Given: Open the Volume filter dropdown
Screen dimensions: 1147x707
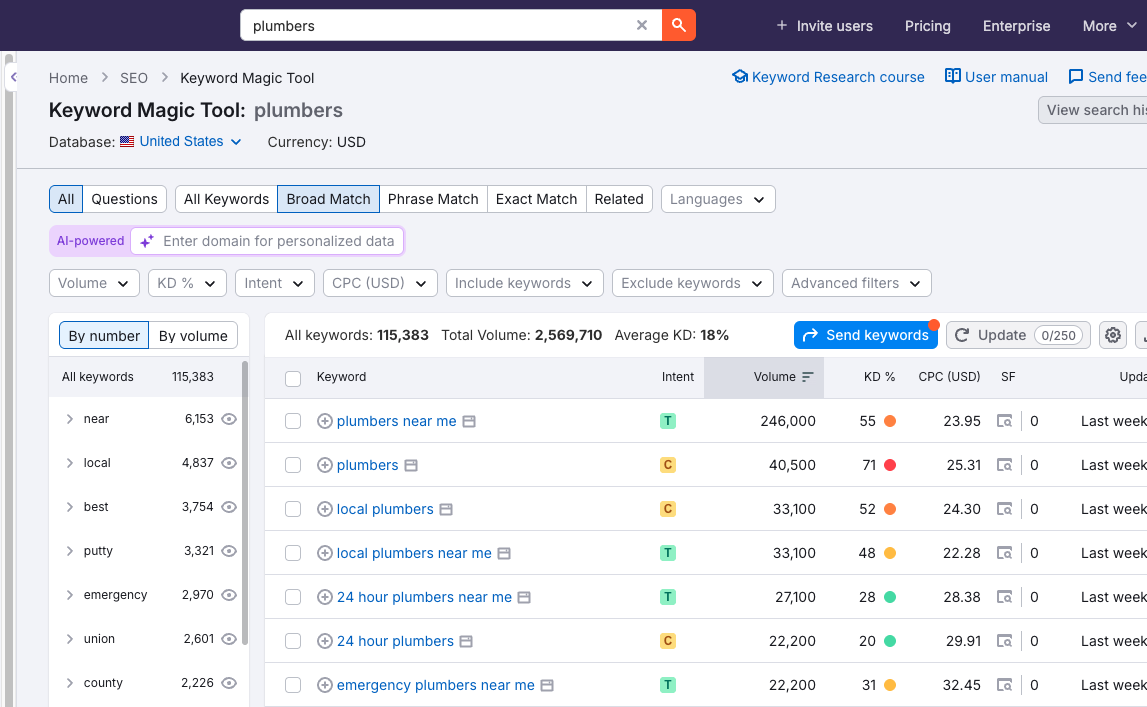Looking at the screenshot, I should 94,283.
